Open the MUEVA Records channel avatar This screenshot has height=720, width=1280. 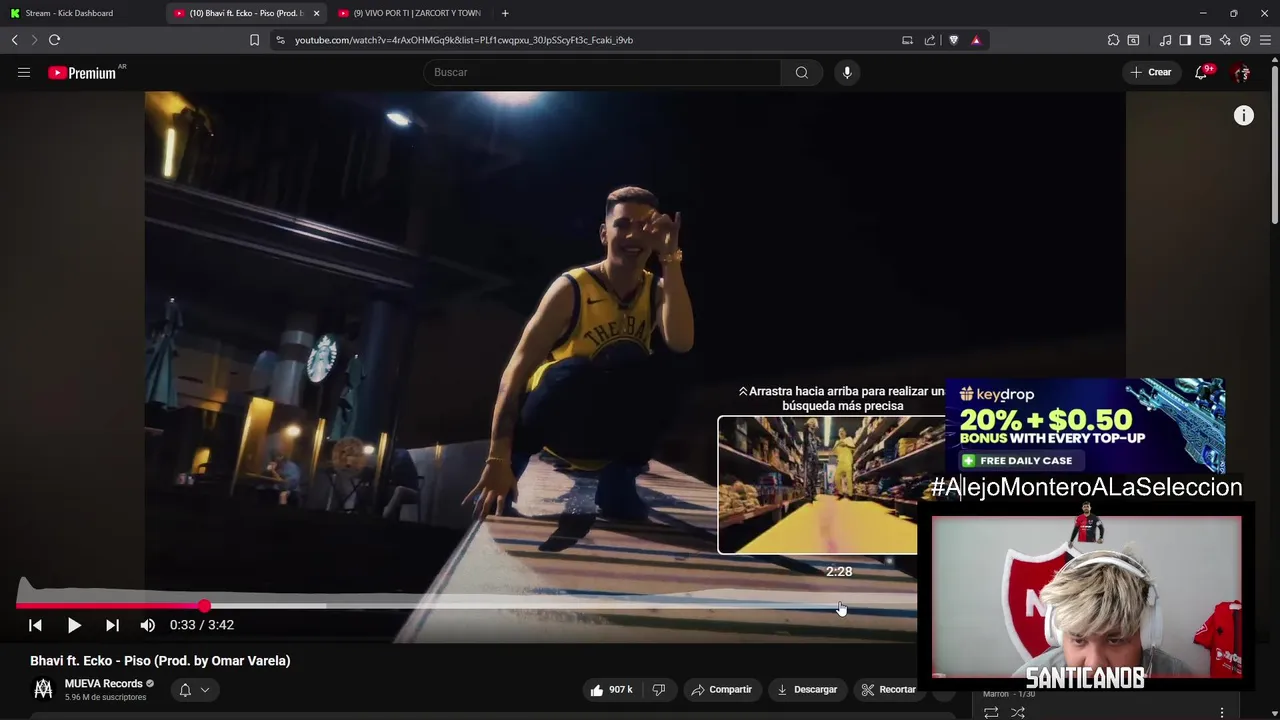[x=43, y=689]
